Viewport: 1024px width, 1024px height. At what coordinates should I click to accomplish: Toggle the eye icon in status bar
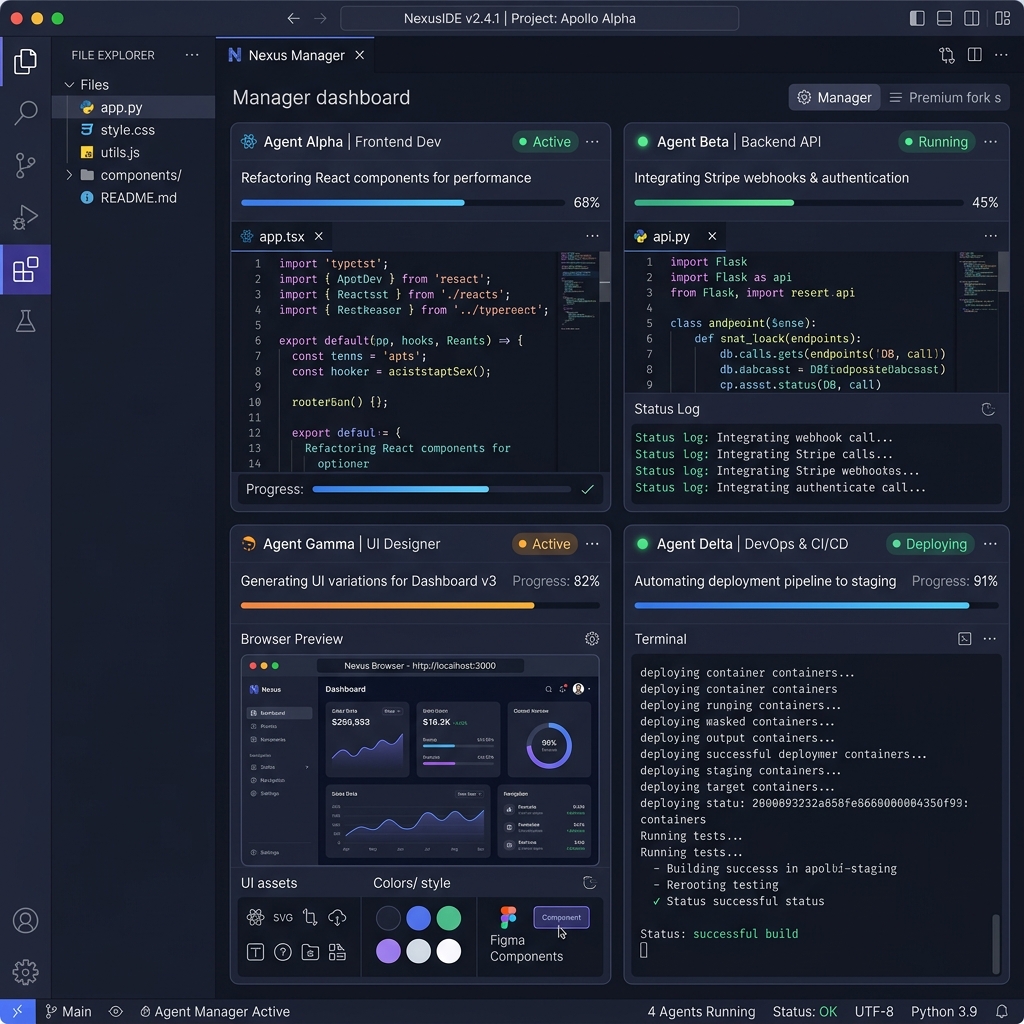[x=116, y=1011]
